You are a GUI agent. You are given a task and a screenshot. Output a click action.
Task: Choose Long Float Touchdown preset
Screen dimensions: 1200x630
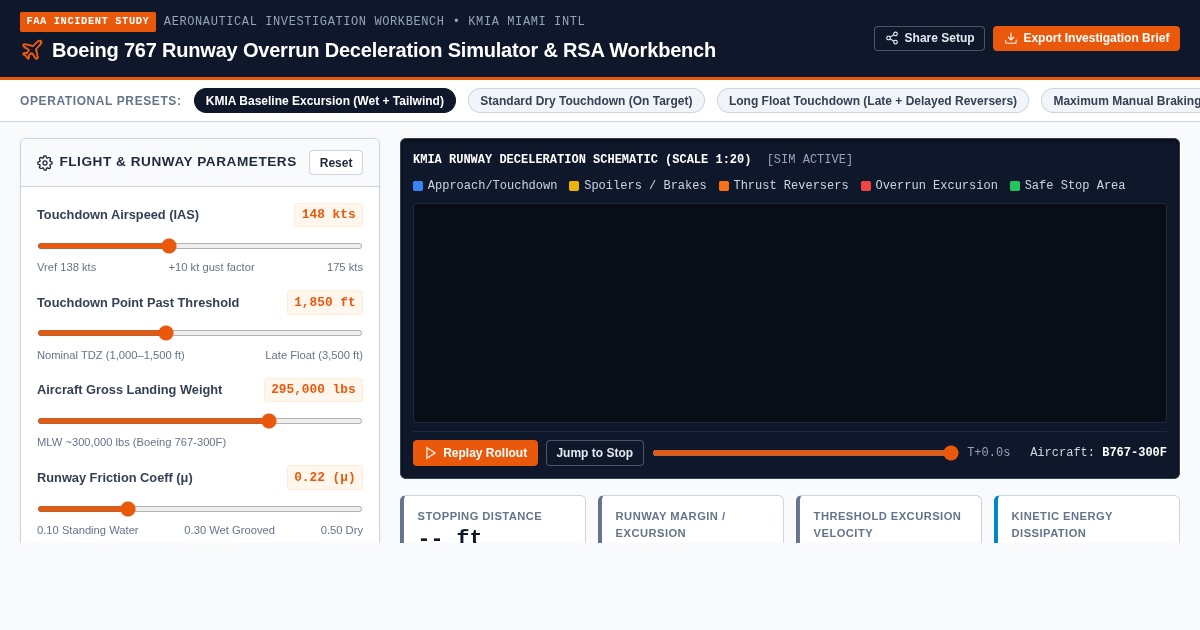[873, 101]
